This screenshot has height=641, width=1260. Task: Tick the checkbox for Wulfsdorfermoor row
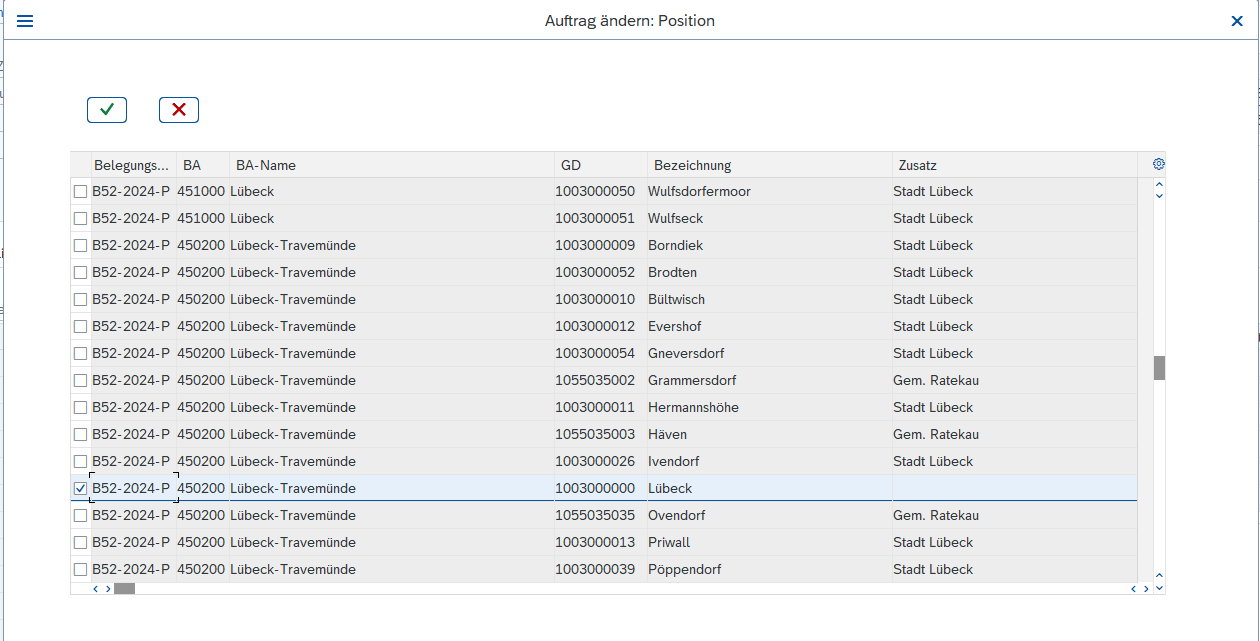point(81,192)
